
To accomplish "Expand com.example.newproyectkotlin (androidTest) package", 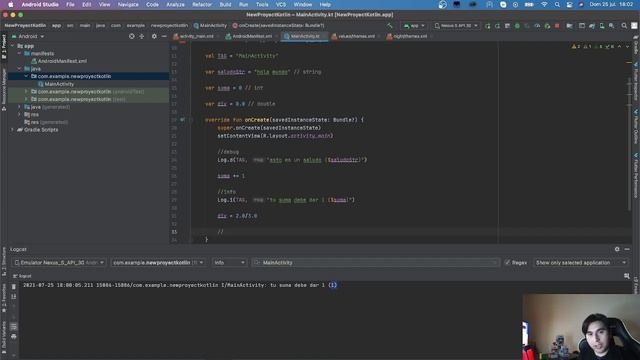I will (27, 91).
